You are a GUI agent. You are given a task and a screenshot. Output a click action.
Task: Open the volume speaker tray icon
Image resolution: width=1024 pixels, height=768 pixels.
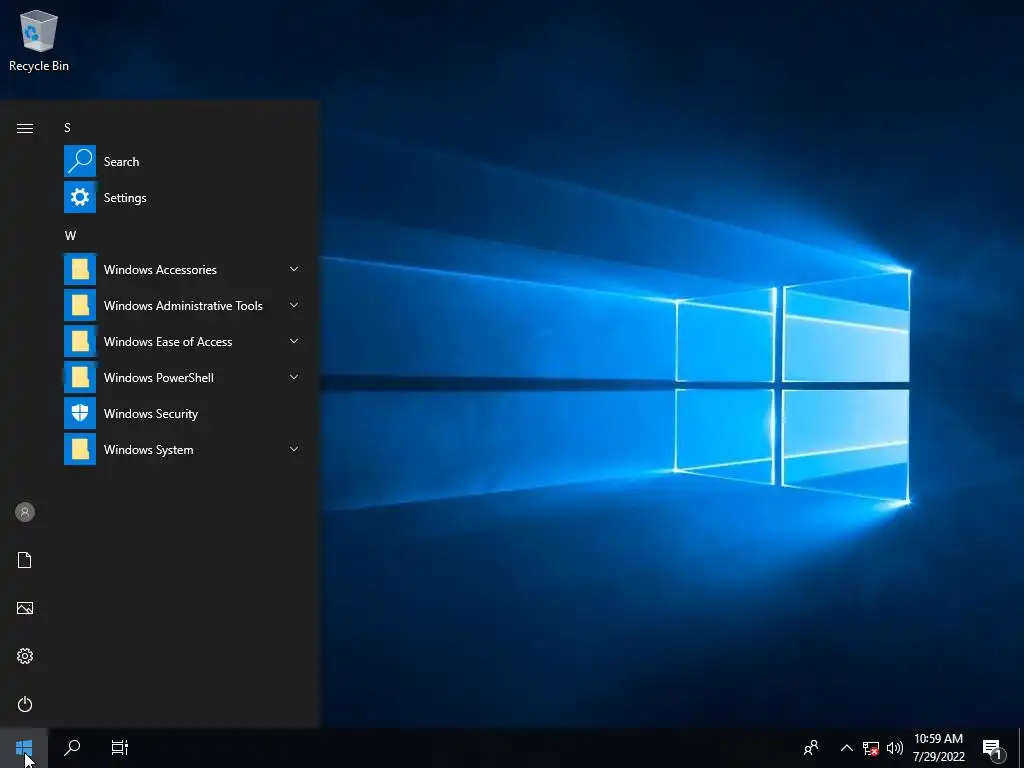coord(895,748)
